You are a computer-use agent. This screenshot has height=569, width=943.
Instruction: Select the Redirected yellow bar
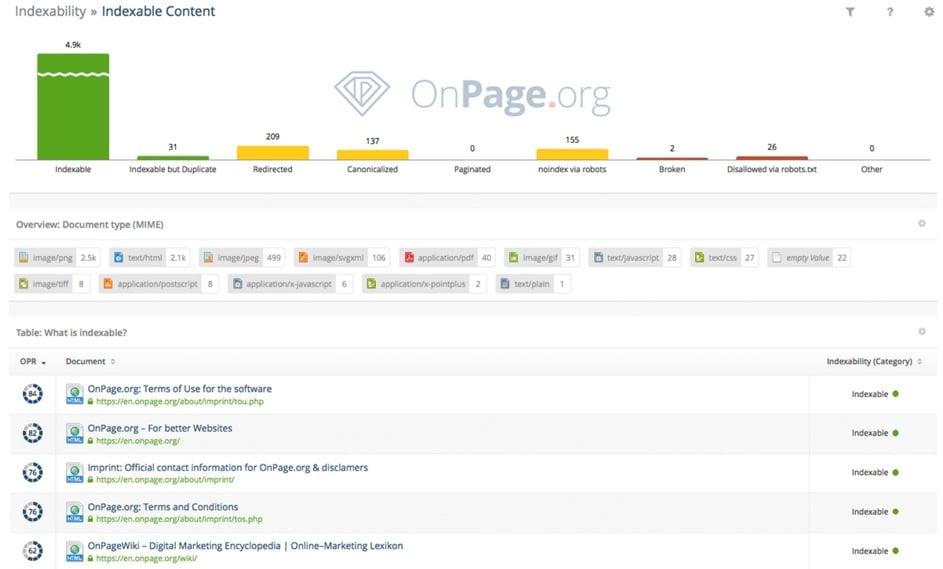tap(272, 153)
